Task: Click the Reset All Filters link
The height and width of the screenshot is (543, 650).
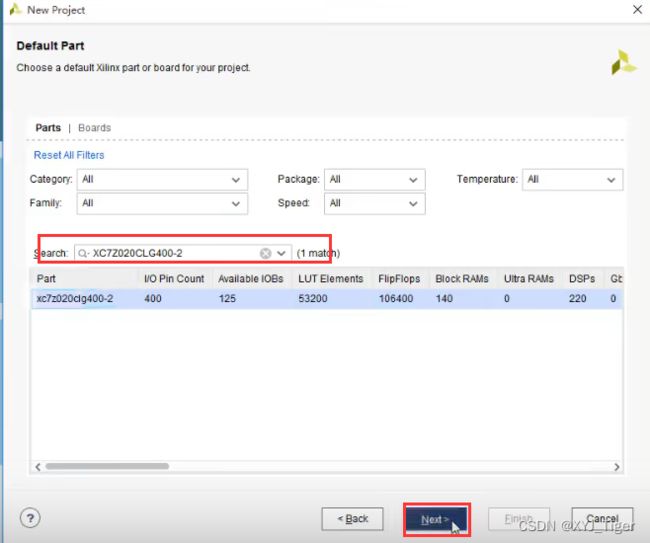Action: [69, 155]
